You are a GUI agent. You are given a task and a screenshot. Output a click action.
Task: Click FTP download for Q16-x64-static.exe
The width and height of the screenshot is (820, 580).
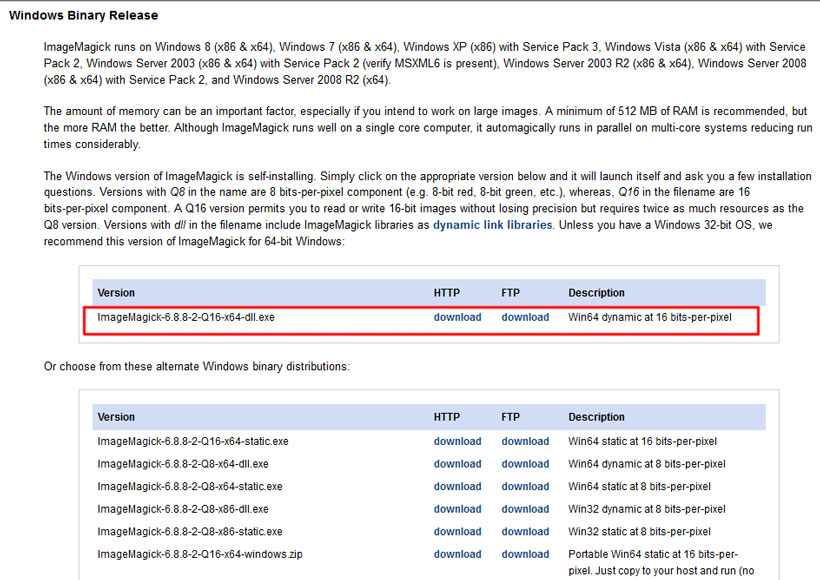pos(525,441)
